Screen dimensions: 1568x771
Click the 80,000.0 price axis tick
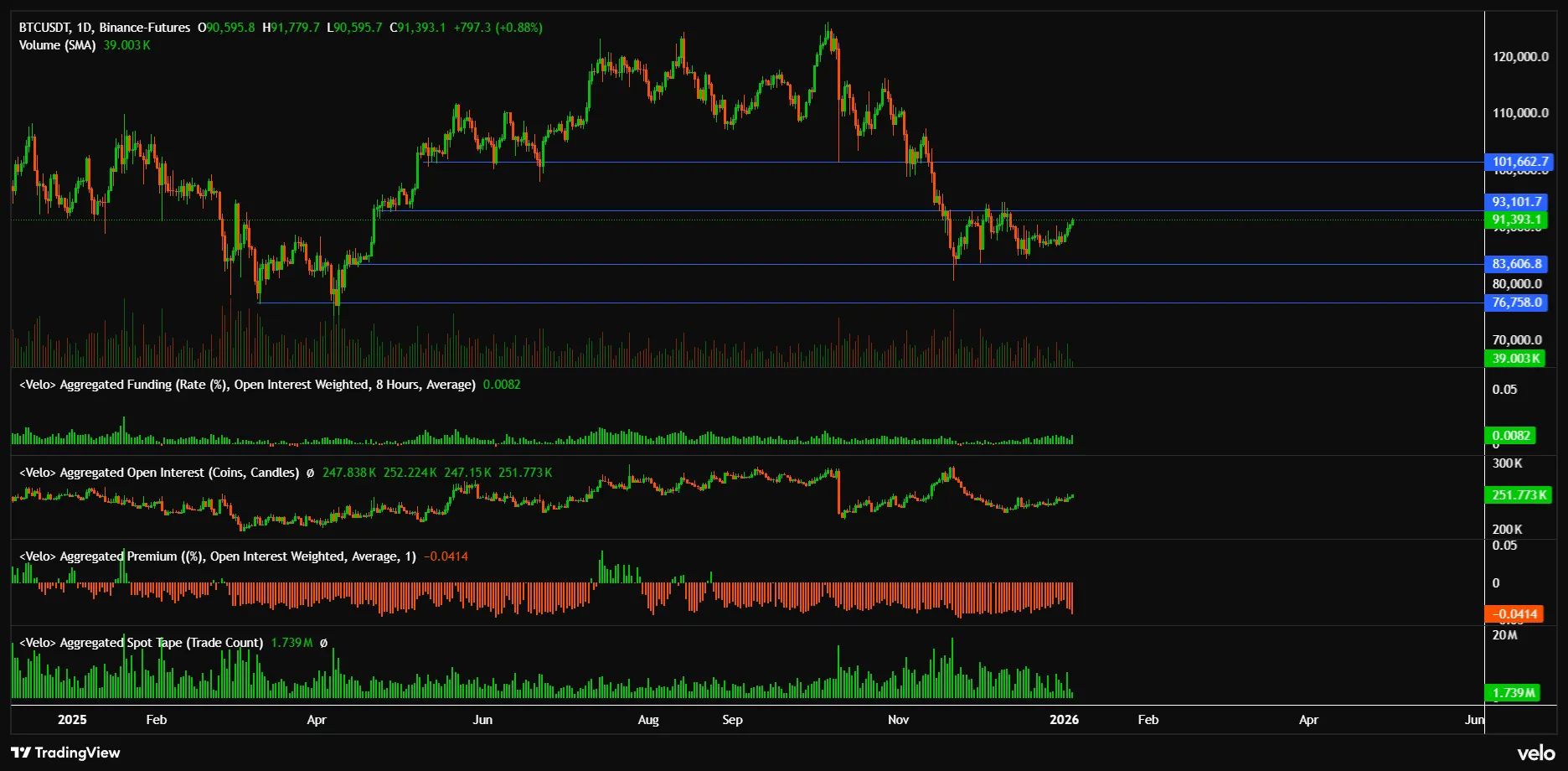pos(1517,284)
